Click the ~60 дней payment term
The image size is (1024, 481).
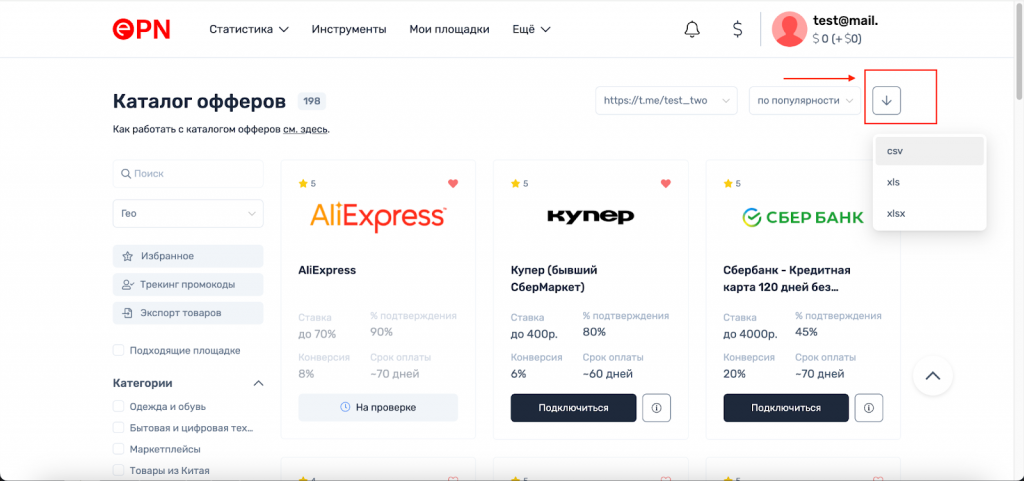607,375
